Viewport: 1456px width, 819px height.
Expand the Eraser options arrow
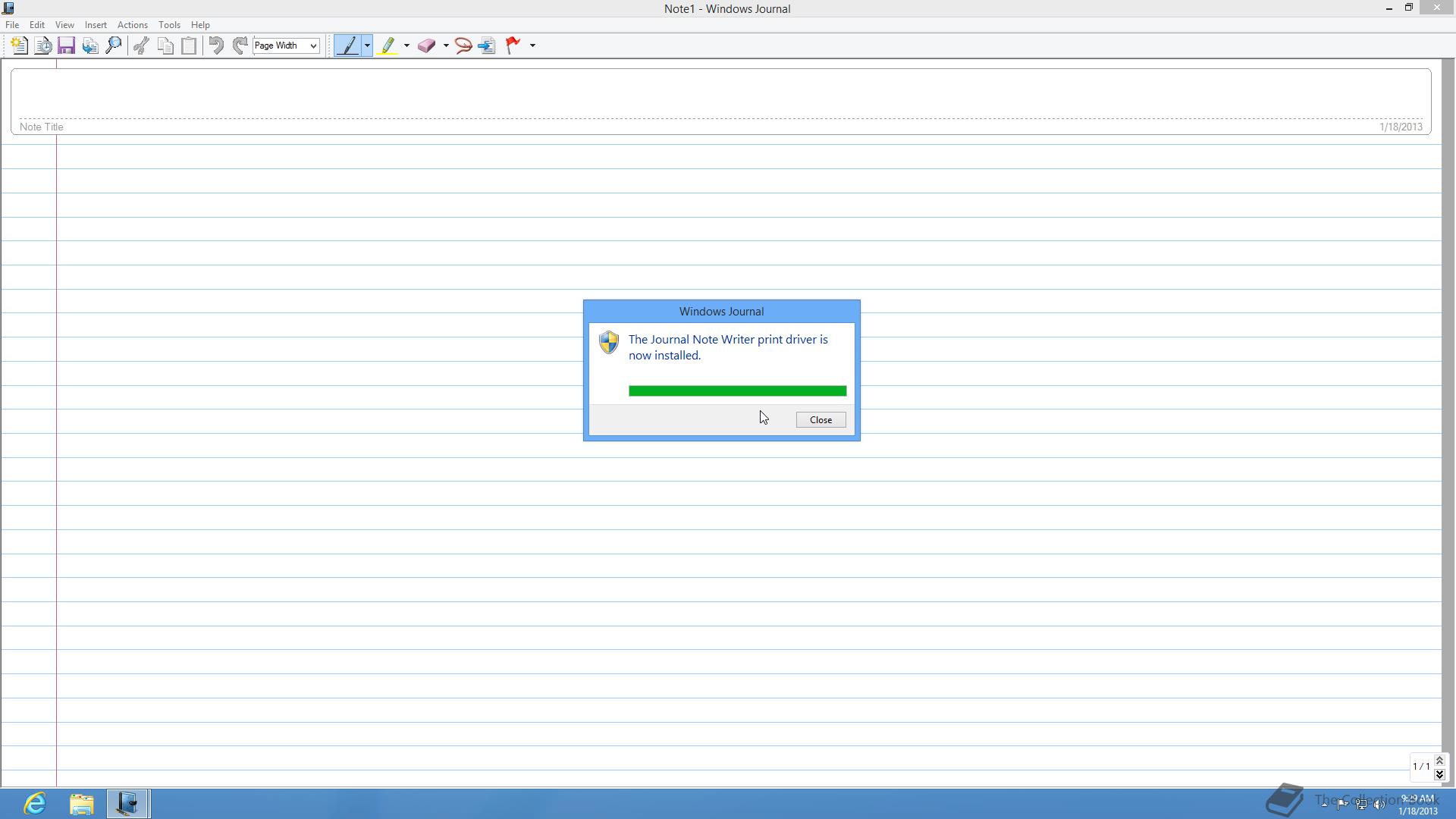[446, 45]
